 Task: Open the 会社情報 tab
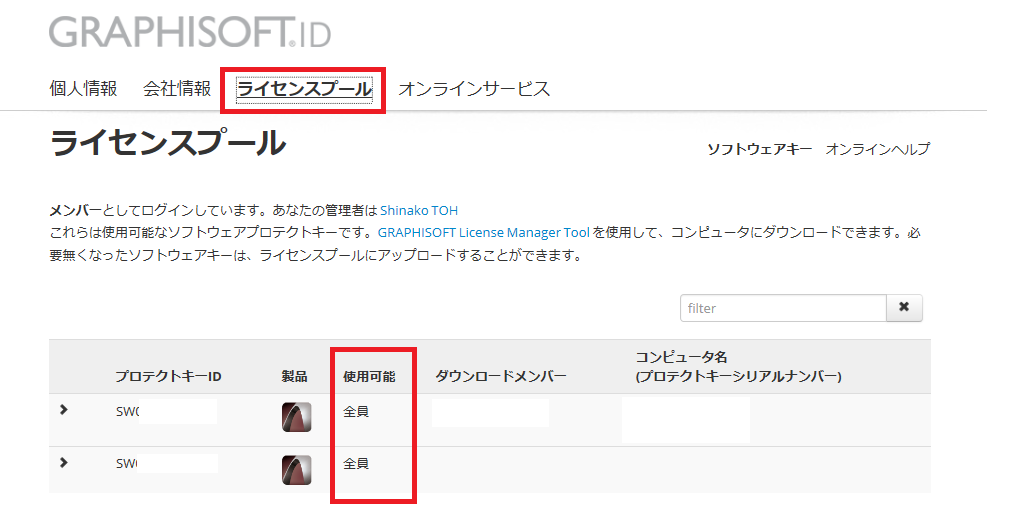pyautogui.click(x=177, y=88)
